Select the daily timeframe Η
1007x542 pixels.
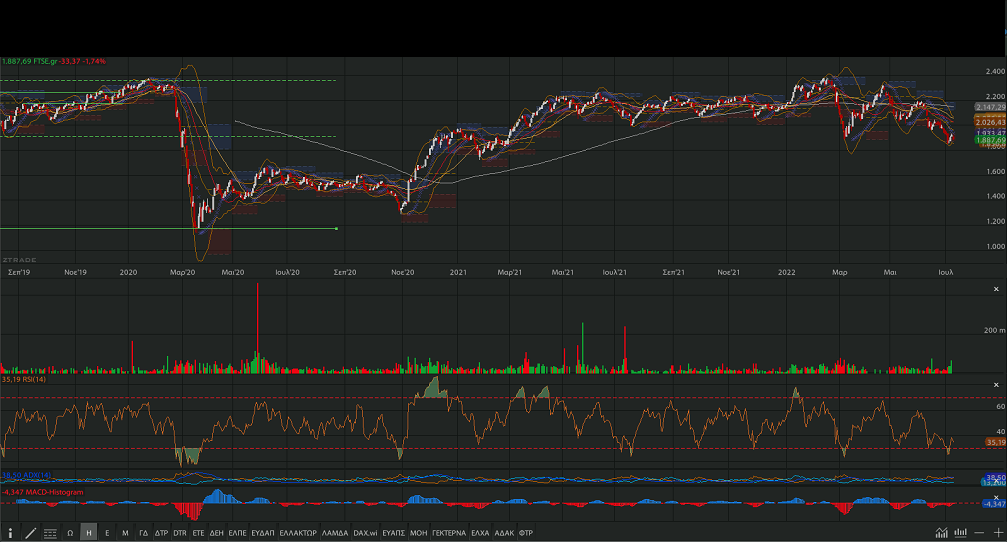point(89,533)
